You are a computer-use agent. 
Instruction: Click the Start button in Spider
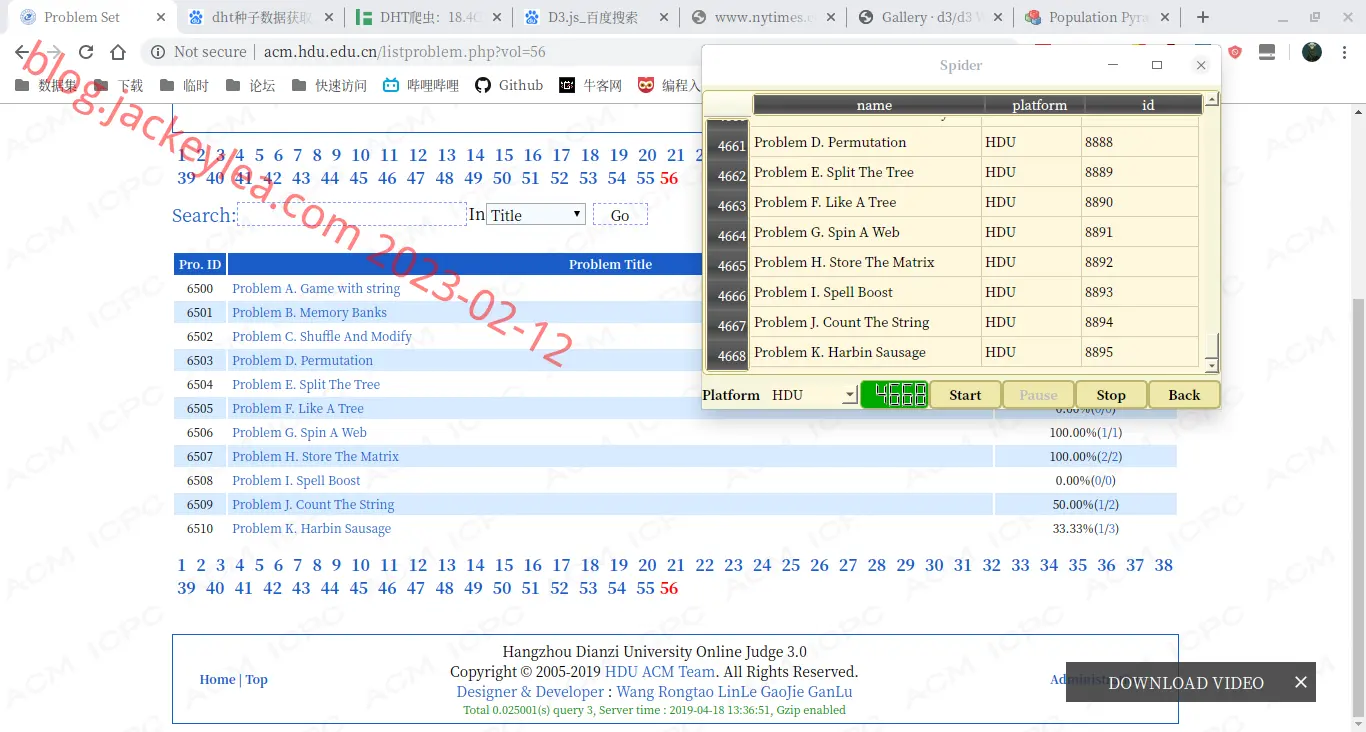point(965,395)
